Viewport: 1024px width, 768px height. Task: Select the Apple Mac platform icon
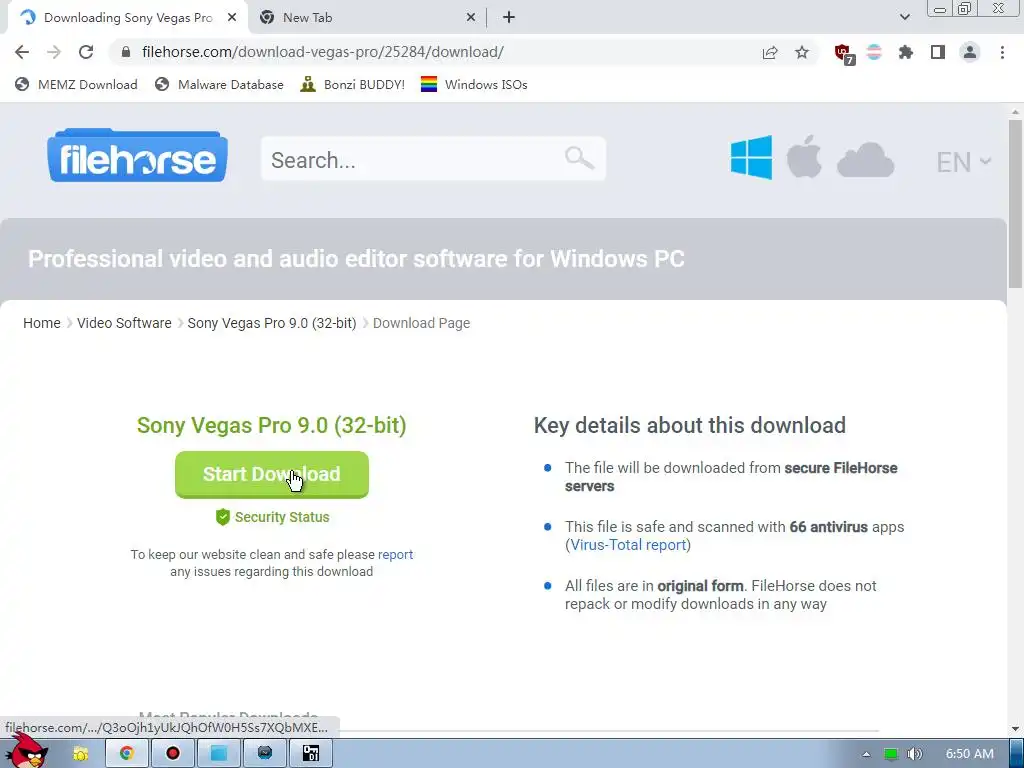(x=804, y=156)
